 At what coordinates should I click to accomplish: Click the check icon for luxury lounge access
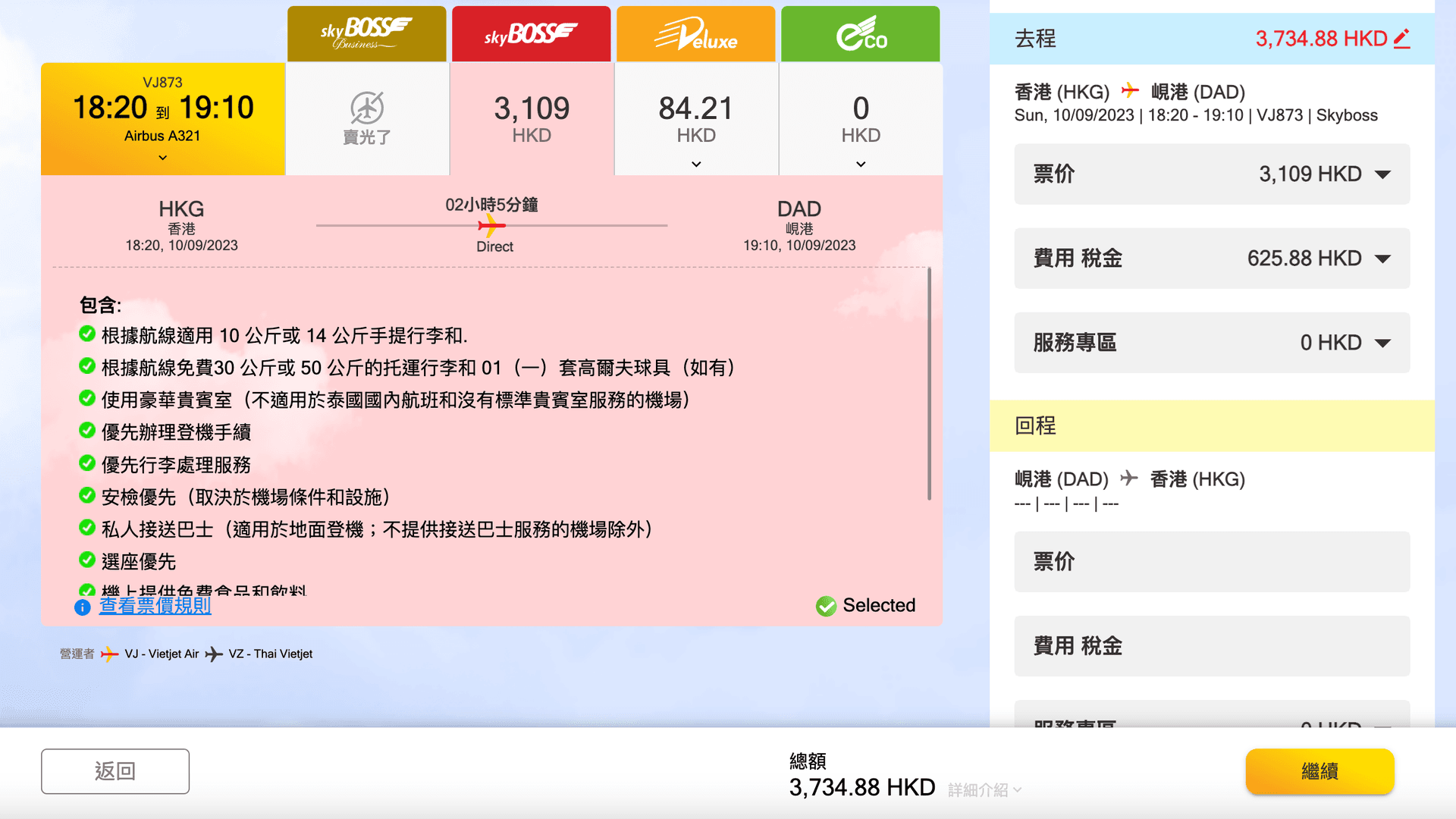pyautogui.click(x=87, y=398)
